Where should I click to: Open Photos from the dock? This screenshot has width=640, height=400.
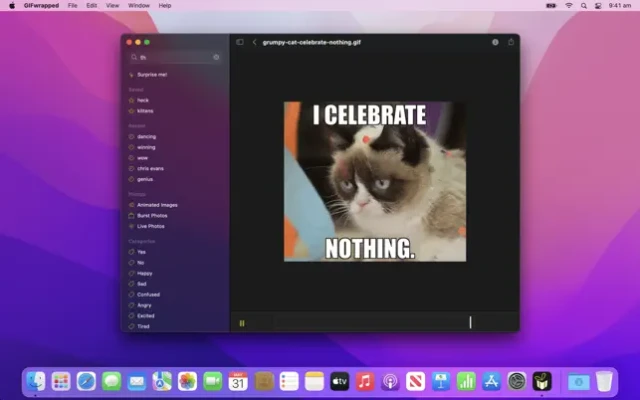187,382
